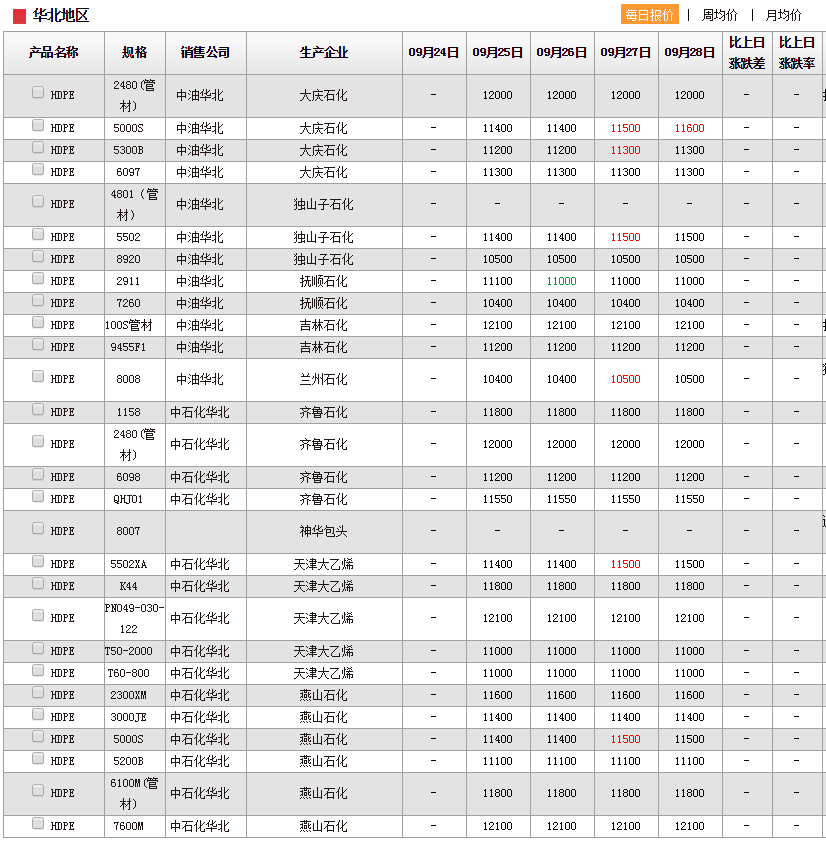
Task: Check the box for HDPE 6097 row
Action: coord(38,169)
